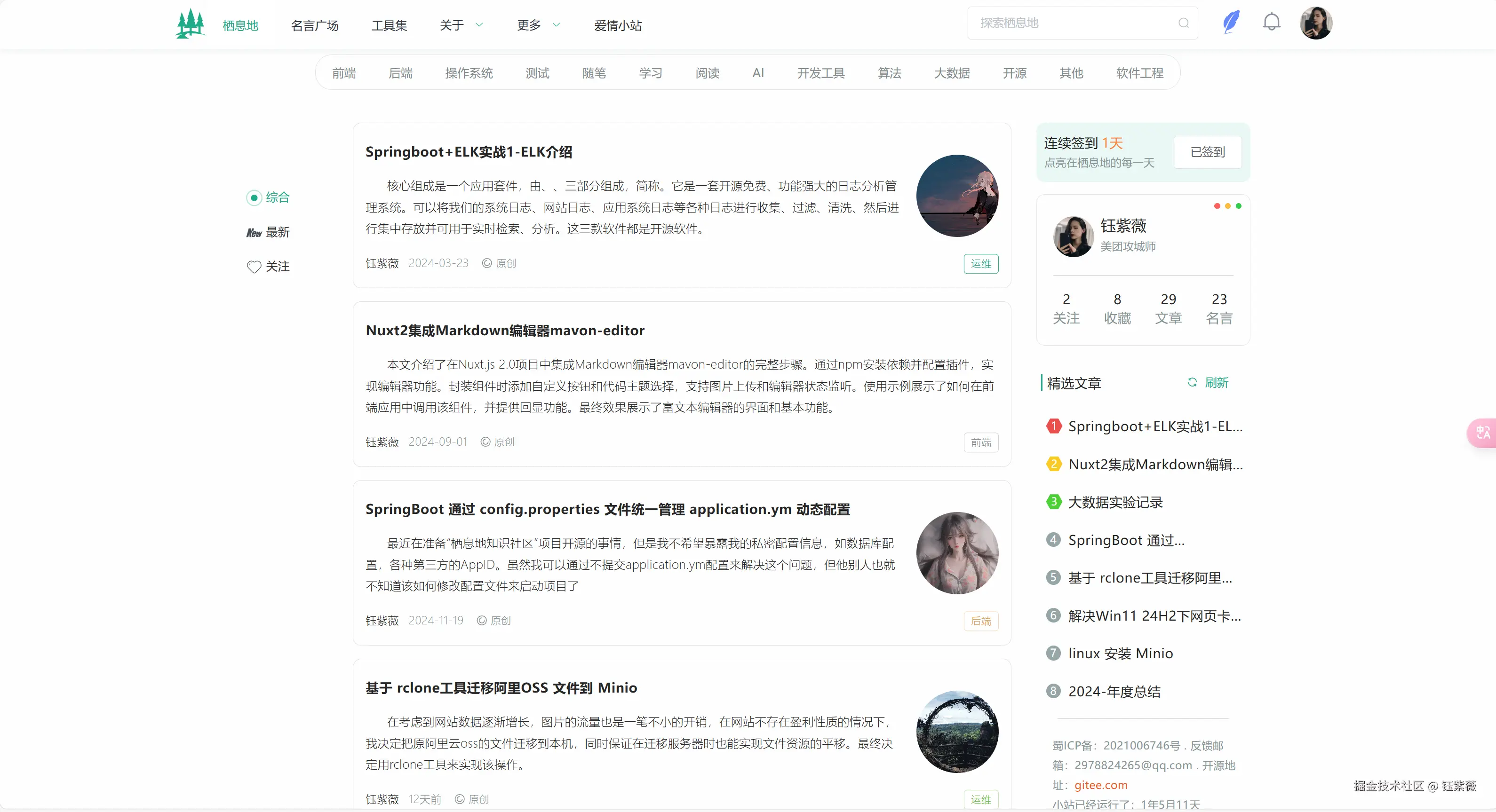Viewport: 1496px width, 812px height.
Task: Click the search magnifier icon
Action: coord(1184,23)
